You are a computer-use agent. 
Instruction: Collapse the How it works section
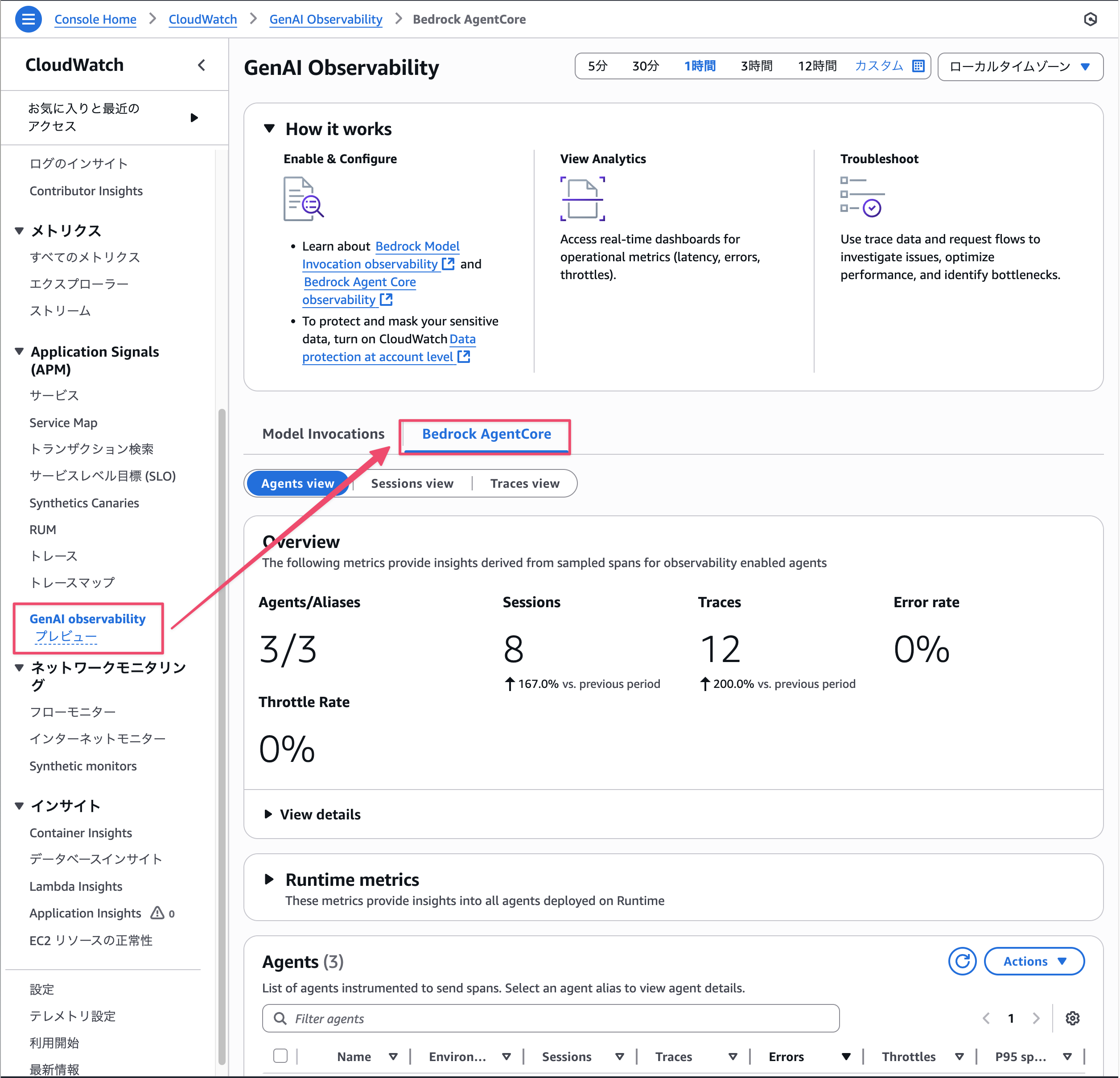click(x=269, y=128)
